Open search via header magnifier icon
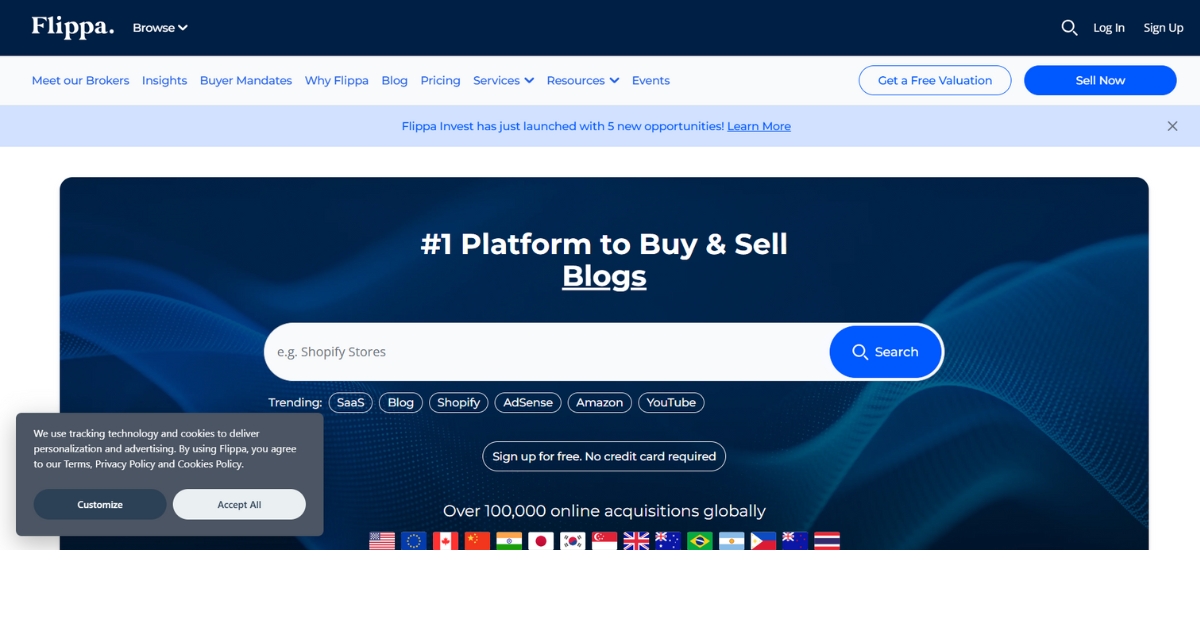 (x=1069, y=28)
